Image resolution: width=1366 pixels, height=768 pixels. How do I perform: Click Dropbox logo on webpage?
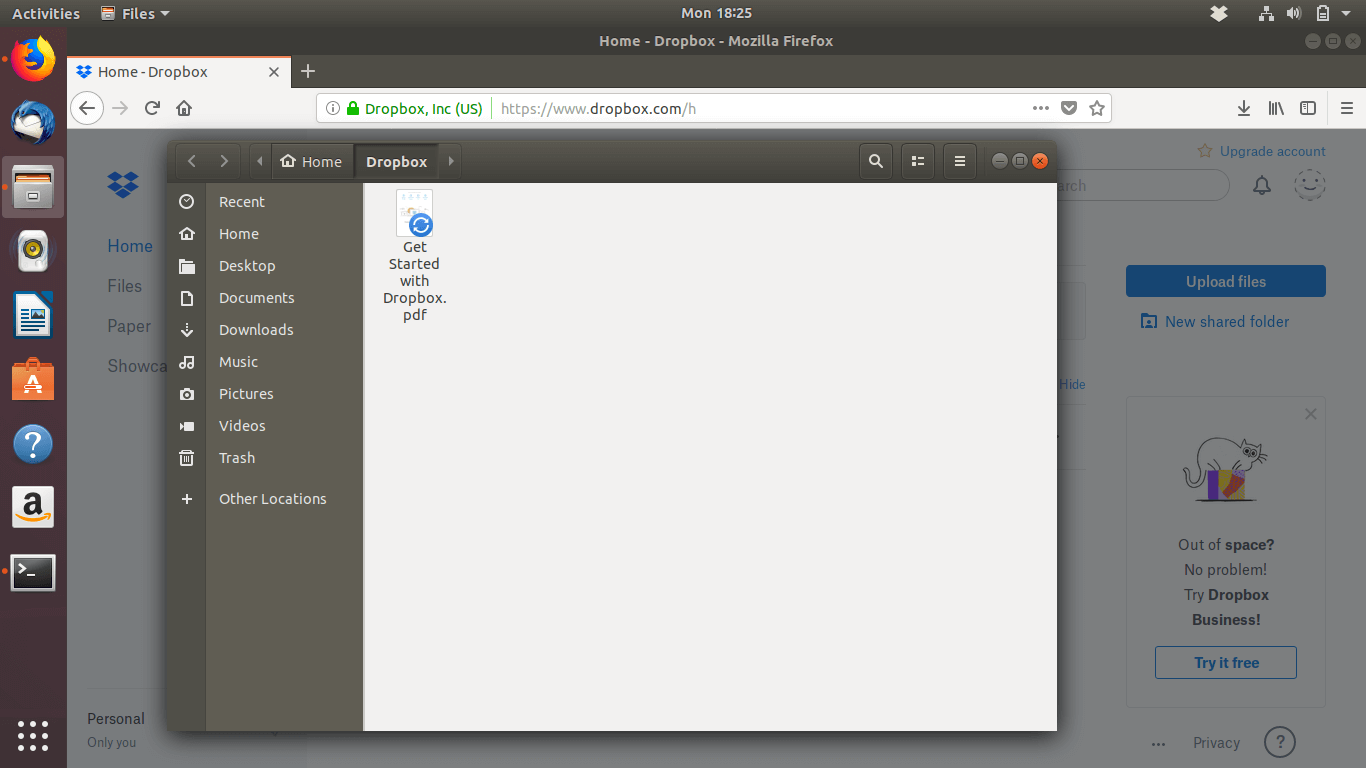pyautogui.click(x=123, y=185)
